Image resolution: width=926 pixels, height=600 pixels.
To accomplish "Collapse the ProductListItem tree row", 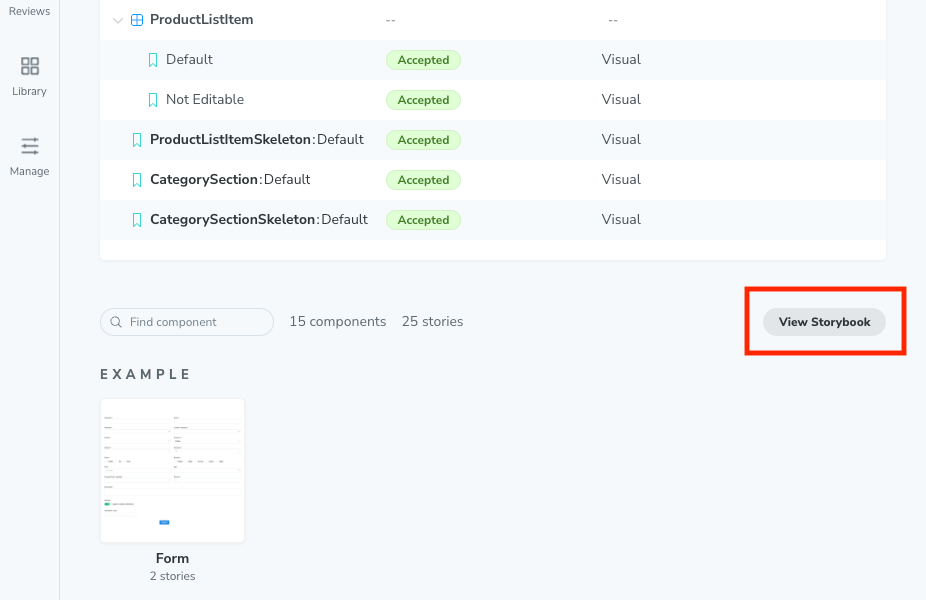I will tap(118, 20).
